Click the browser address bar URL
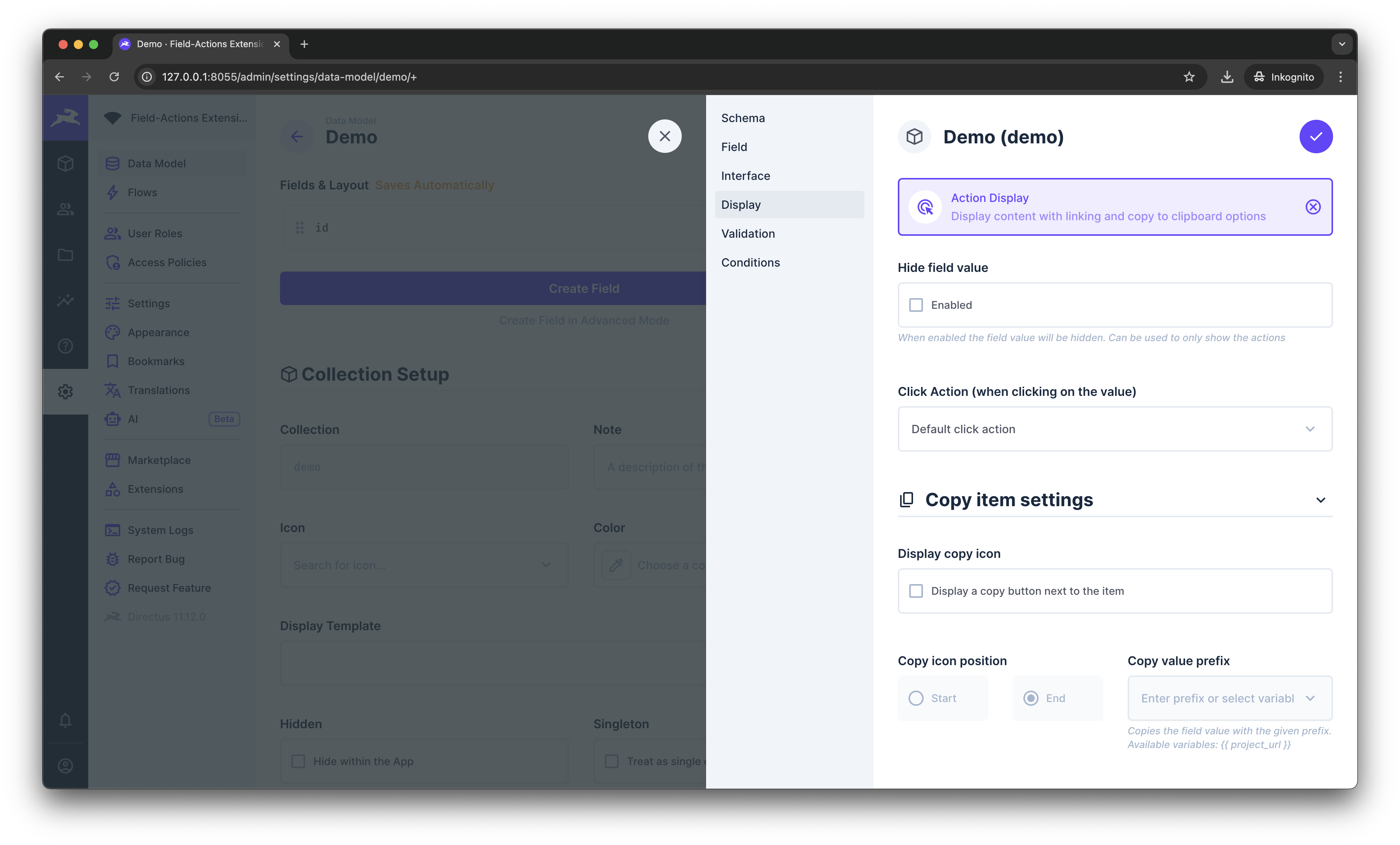This screenshot has width=1400, height=845. click(x=289, y=77)
